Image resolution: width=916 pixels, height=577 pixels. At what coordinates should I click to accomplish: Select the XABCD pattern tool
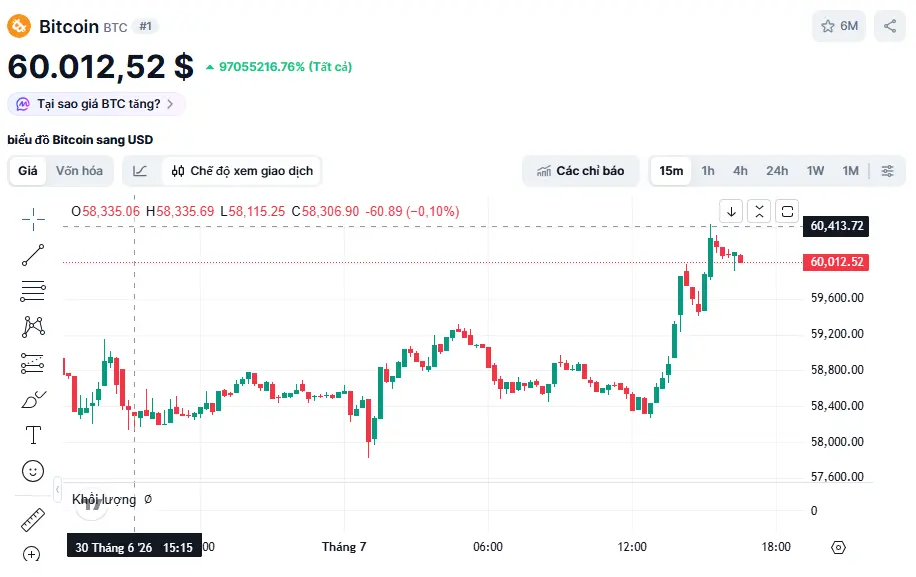[33, 326]
